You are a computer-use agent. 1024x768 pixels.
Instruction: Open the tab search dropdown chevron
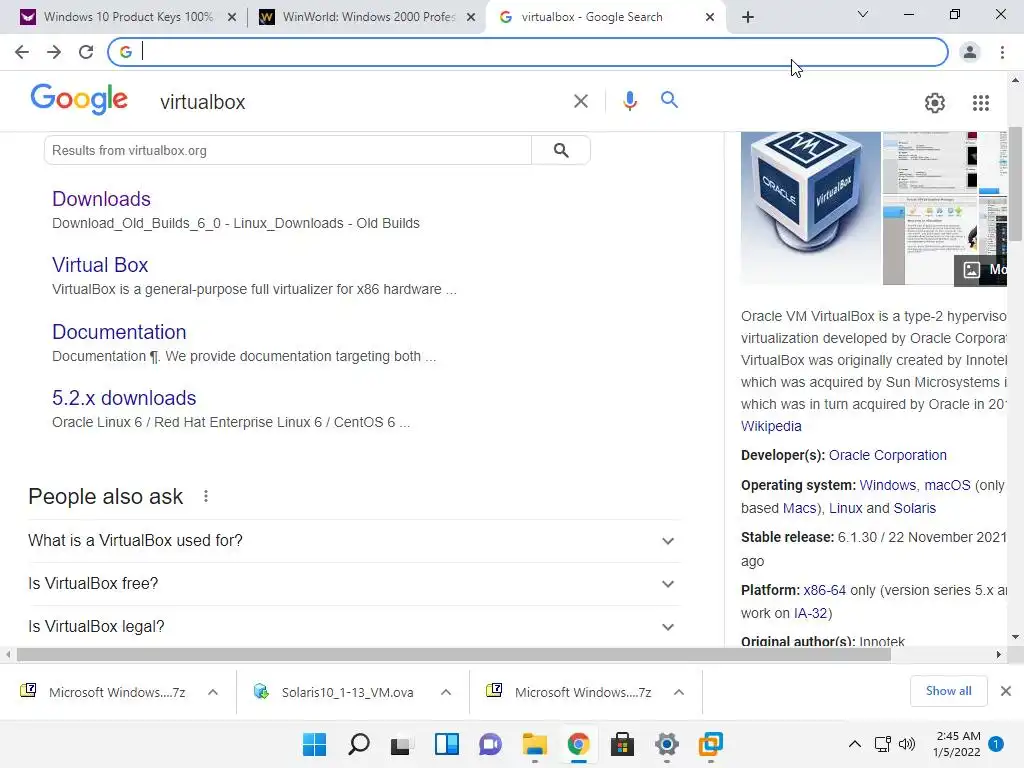pos(863,14)
